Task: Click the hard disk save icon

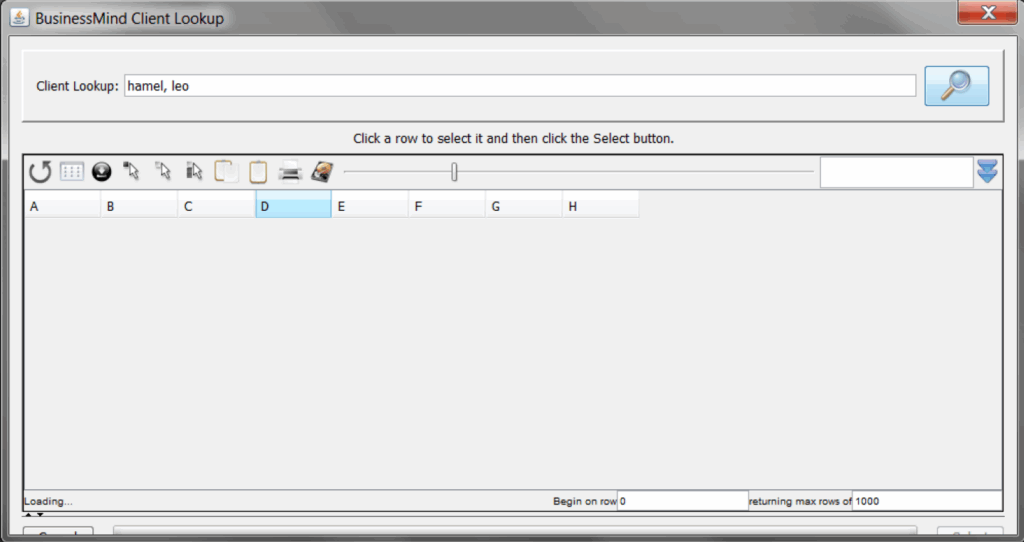Action: click(322, 172)
